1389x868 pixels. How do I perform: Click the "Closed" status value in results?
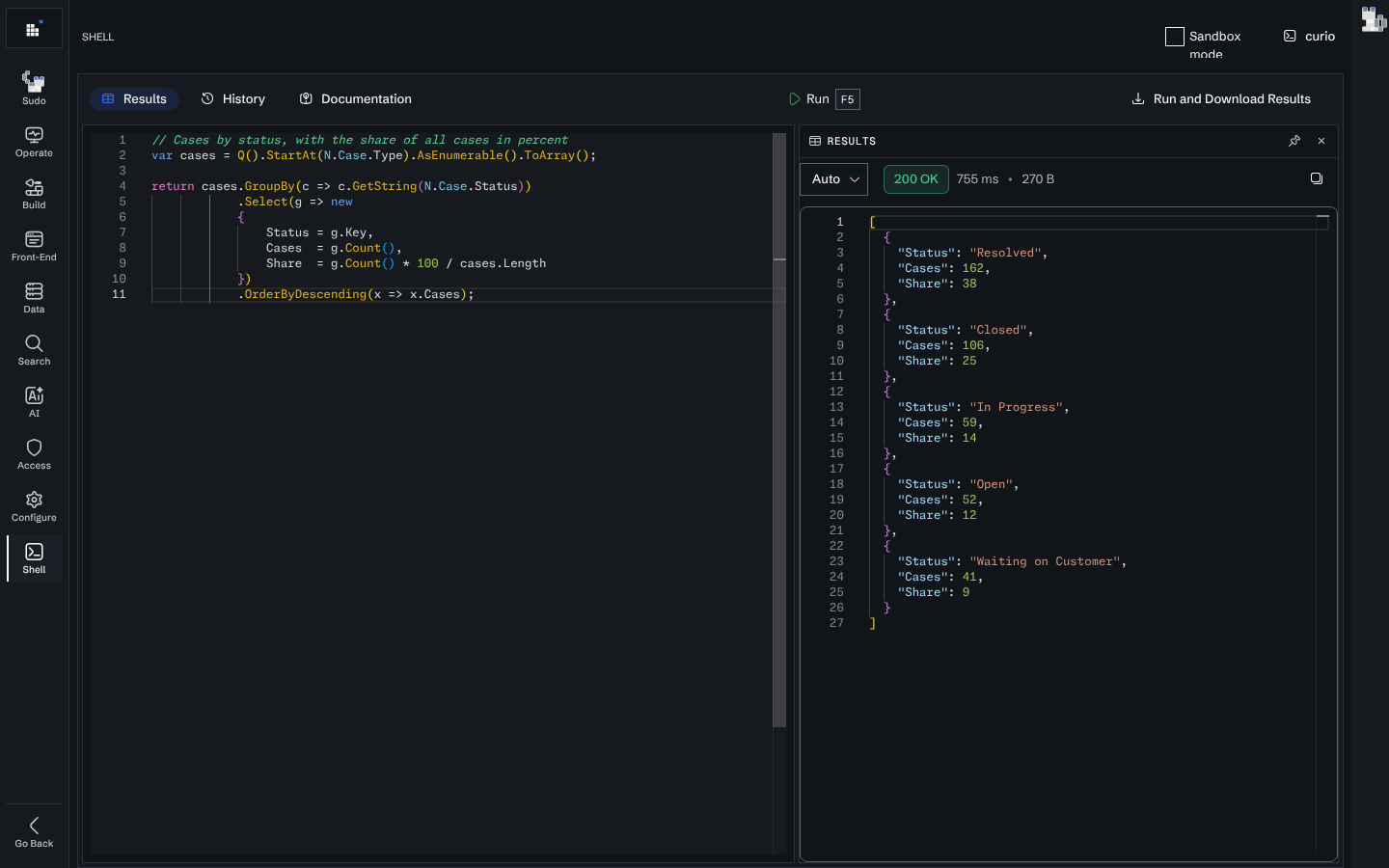point(998,330)
